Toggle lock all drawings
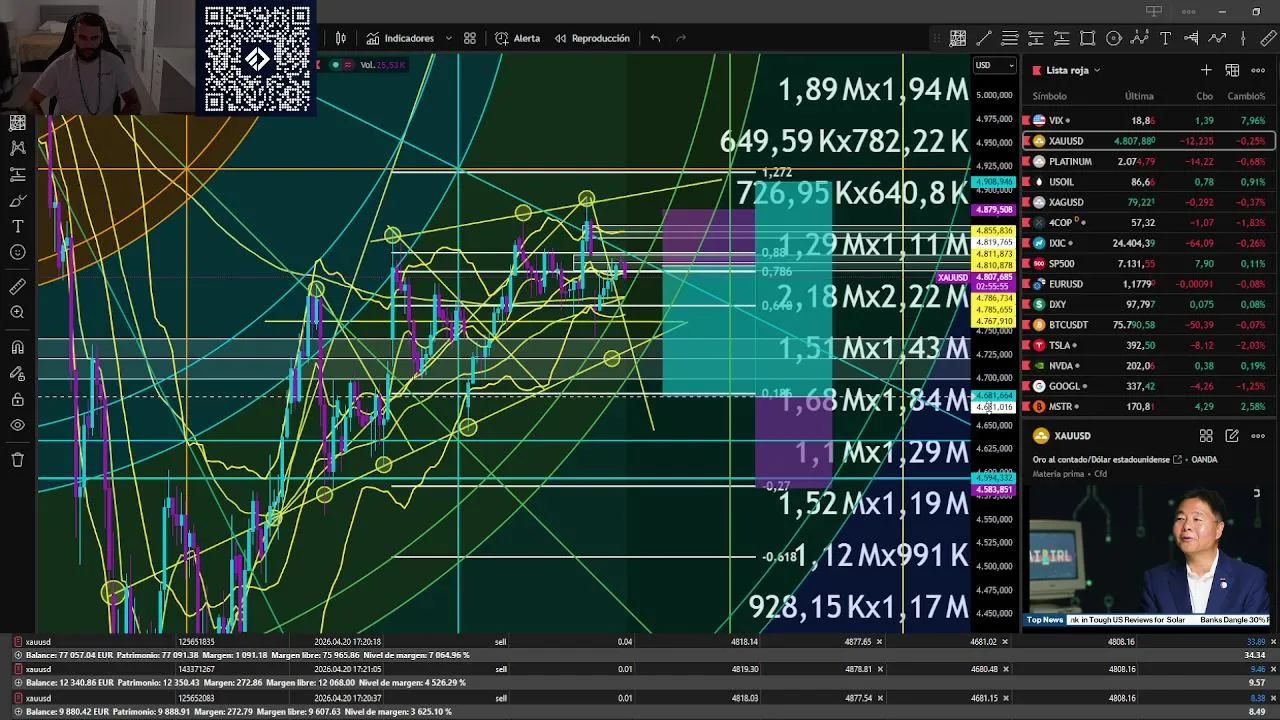This screenshot has width=1280, height=720. click(x=17, y=400)
